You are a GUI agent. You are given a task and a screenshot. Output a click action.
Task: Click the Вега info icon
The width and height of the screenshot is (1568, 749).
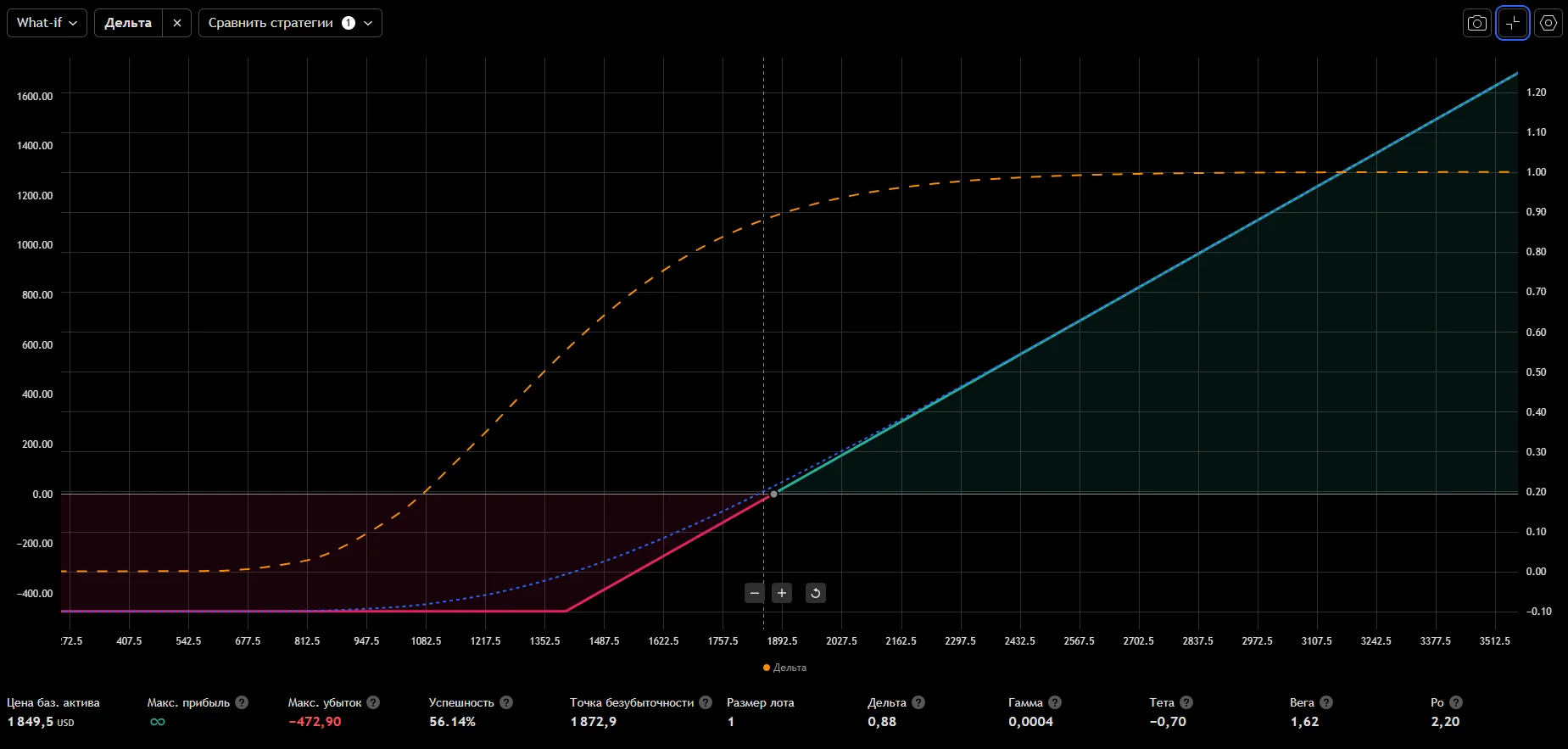[x=1326, y=702]
